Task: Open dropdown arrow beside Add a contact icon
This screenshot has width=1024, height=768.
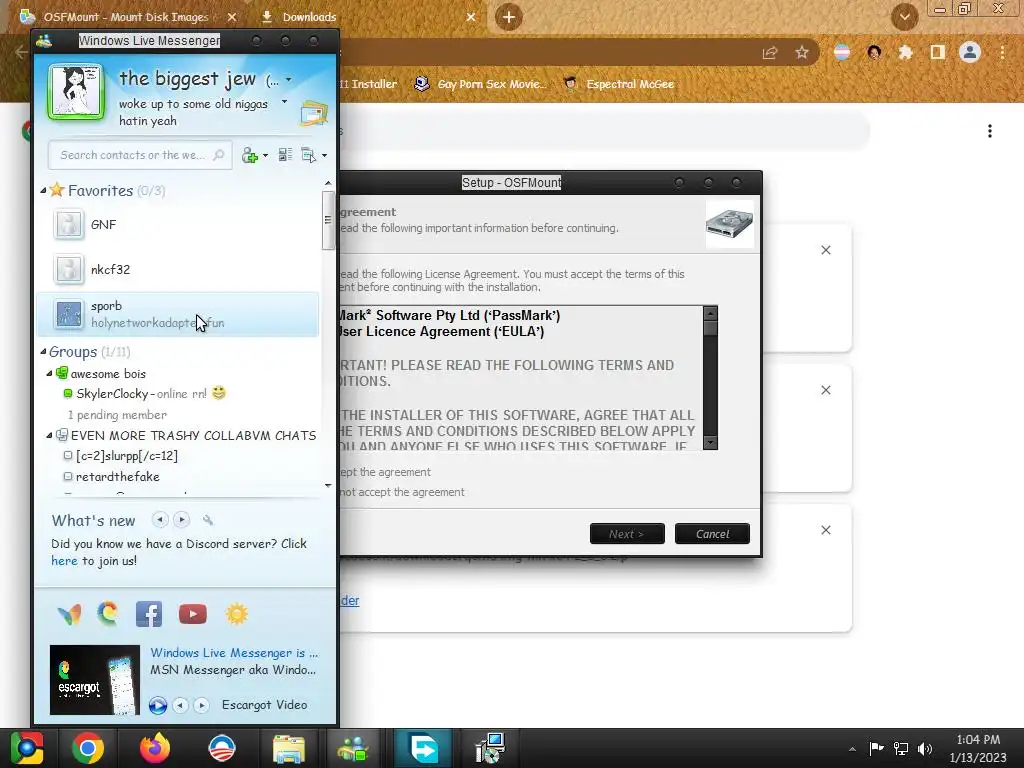Action: (265, 155)
